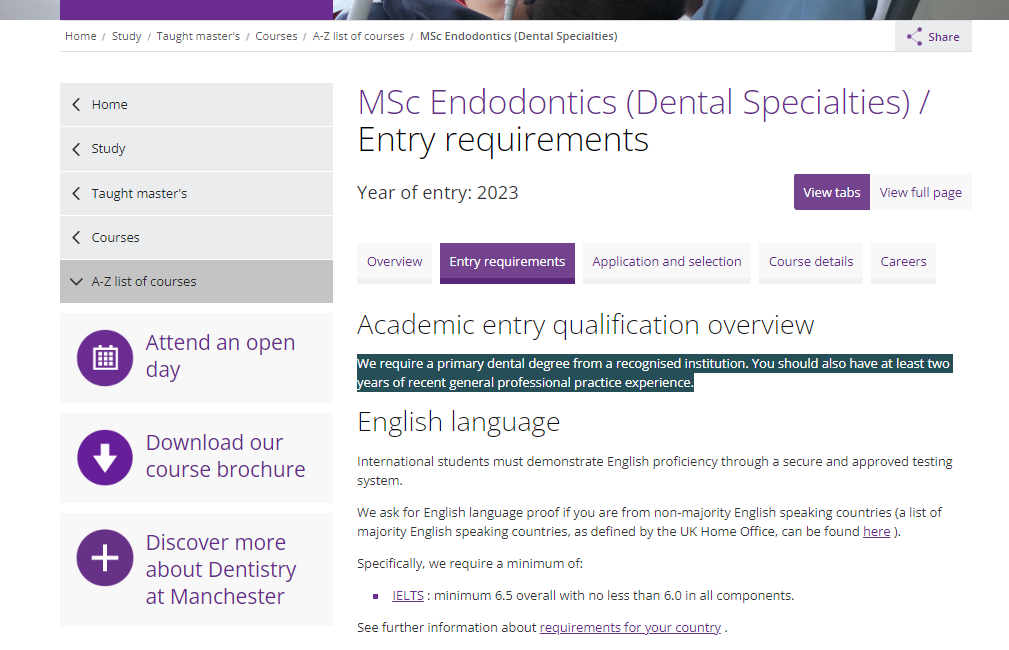Click the highlighted academic entry qualification text
Image resolution: width=1009 pixels, height=650 pixels.
point(653,373)
